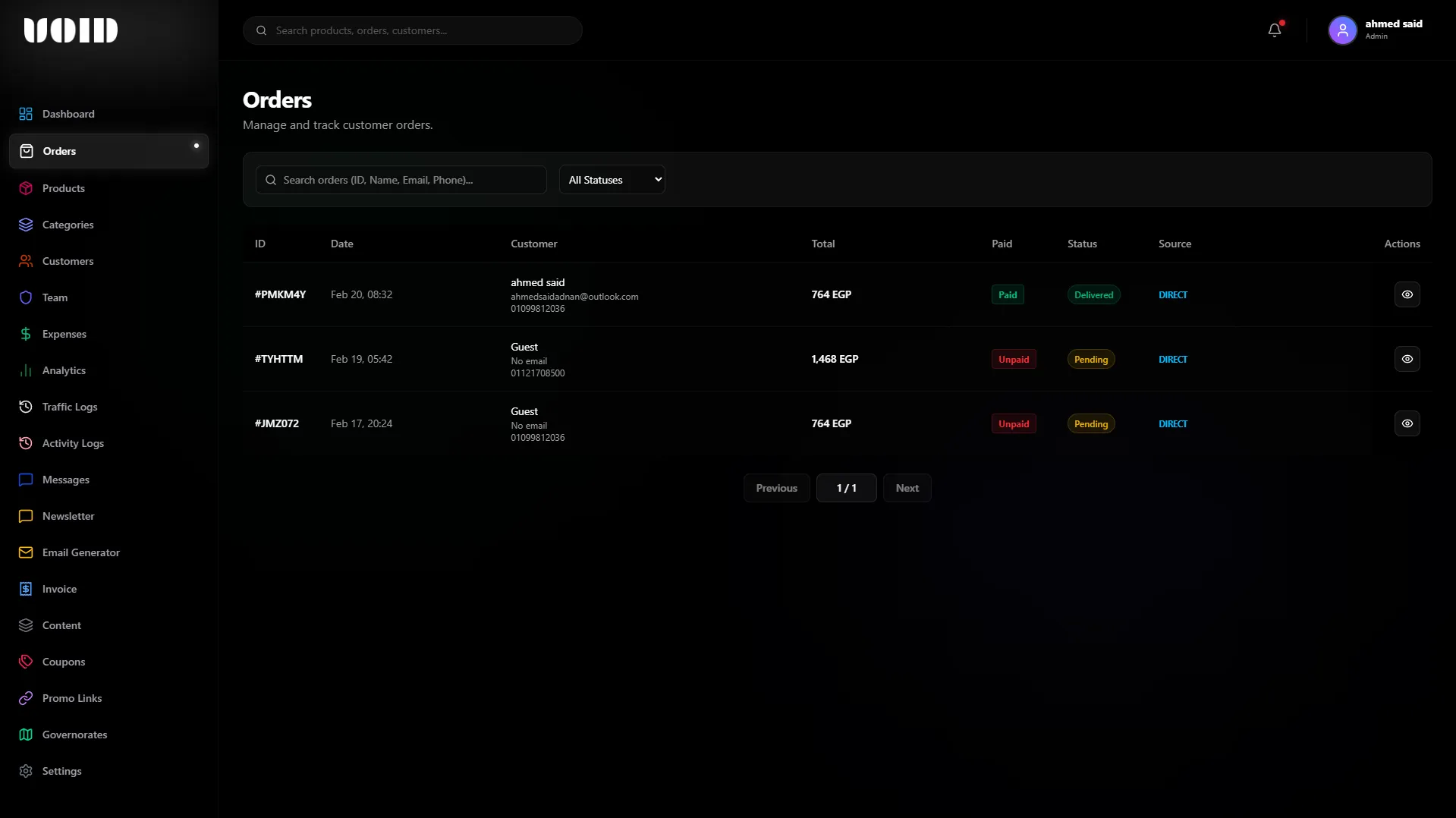Viewport: 1456px width, 818px height.
Task: Click the Customer column header
Action: click(x=533, y=244)
